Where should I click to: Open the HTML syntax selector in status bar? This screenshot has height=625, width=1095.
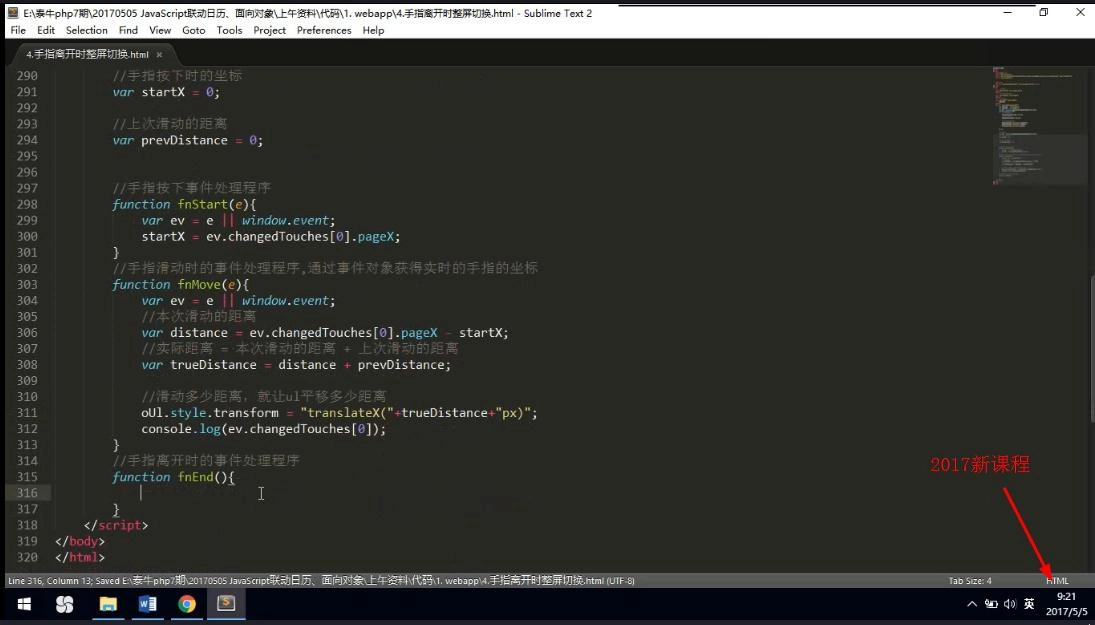[x=1057, y=580]
